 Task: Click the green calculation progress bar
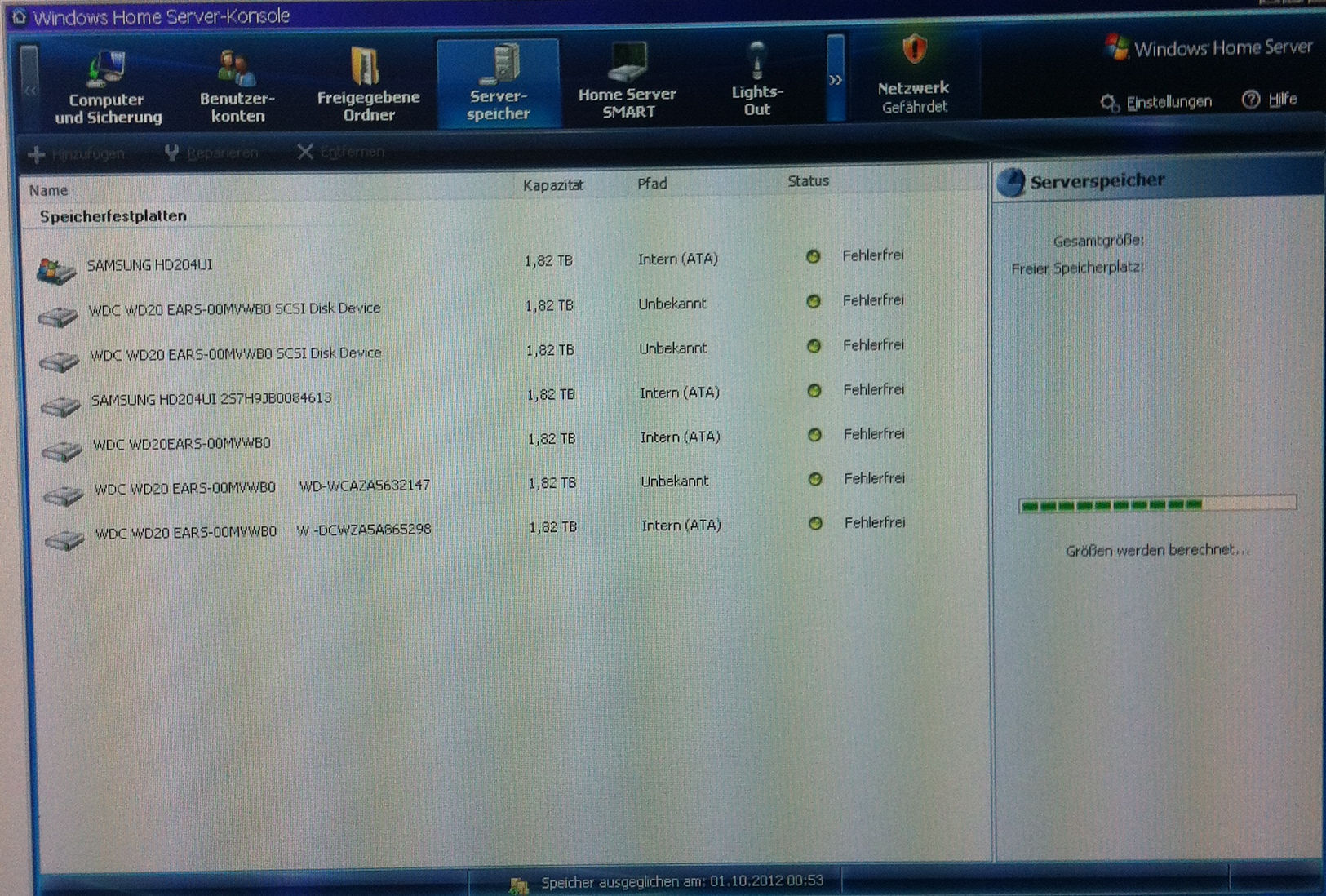pyautogui.click(x=1157, y=505)
